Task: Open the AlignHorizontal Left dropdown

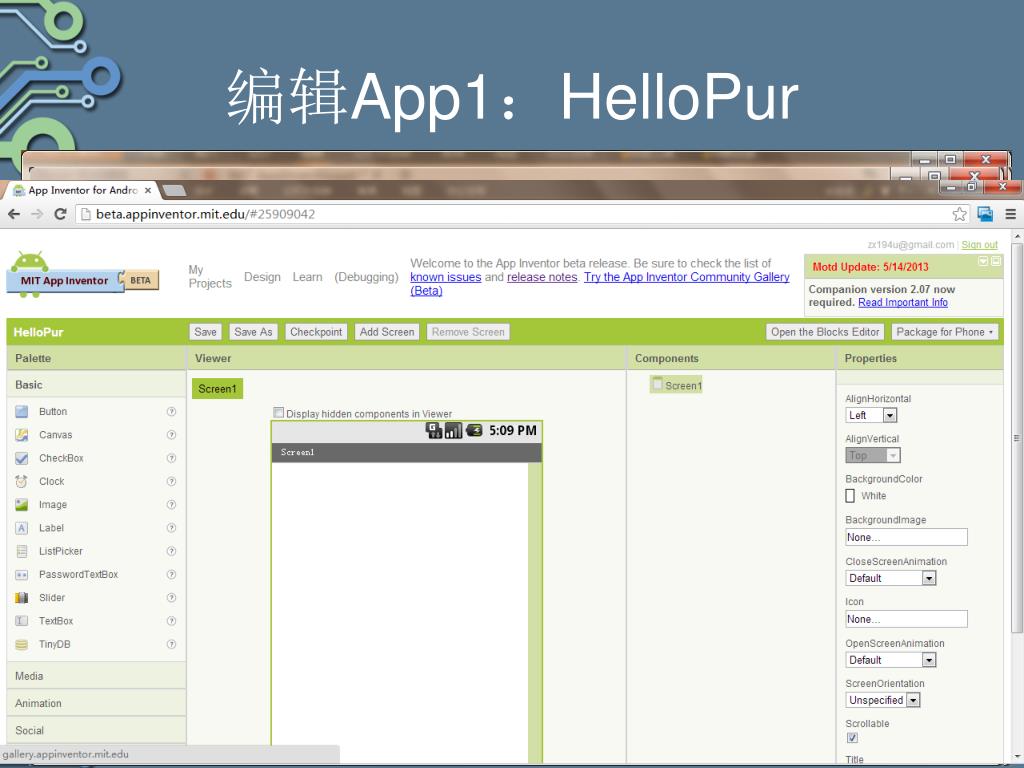Action: pos(871,415)
